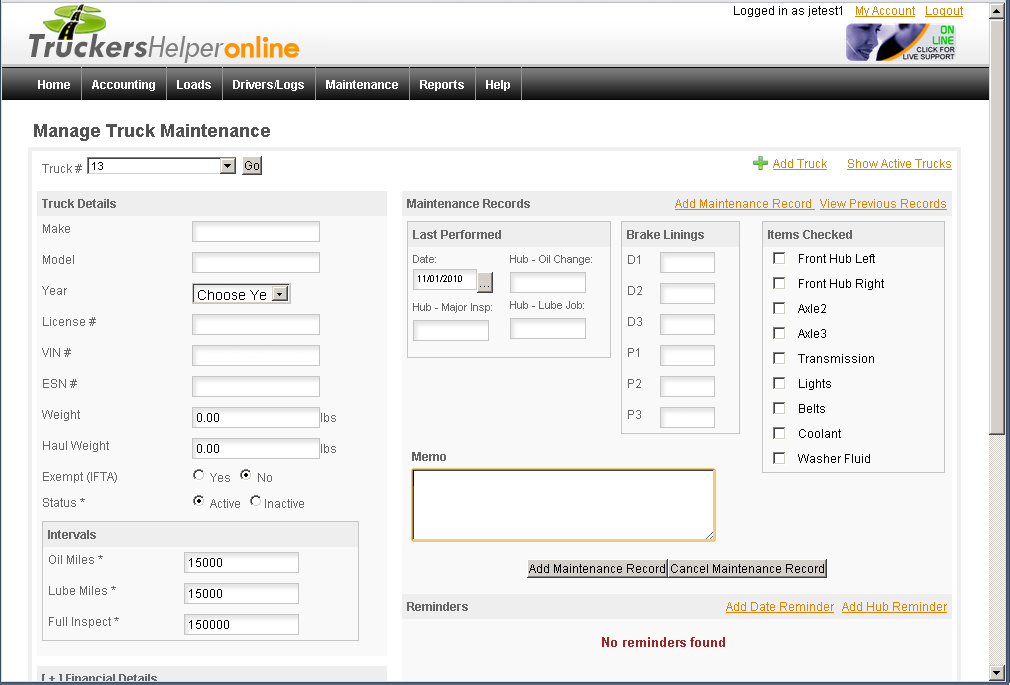Open the date picker ellipsis button
Image resolution: width=1010 pixels, height=685 pixels.
pos(485,281)
